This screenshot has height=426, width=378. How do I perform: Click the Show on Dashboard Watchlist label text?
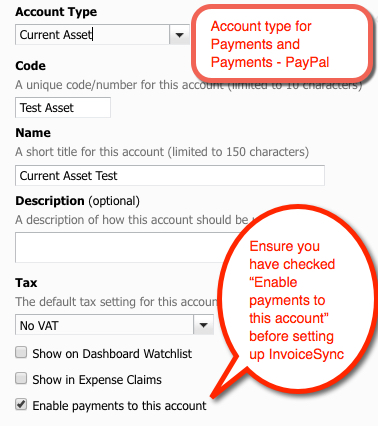tap(112, 354)
